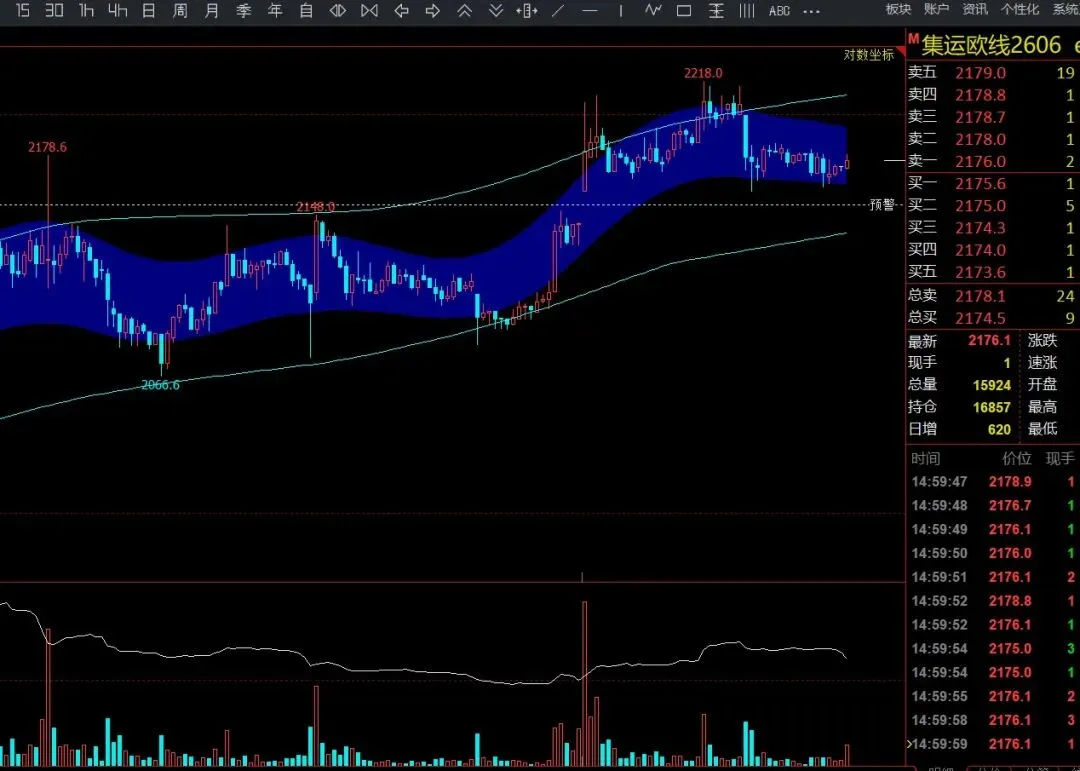Click the right arrow navigation icon

tap(433, 11)
